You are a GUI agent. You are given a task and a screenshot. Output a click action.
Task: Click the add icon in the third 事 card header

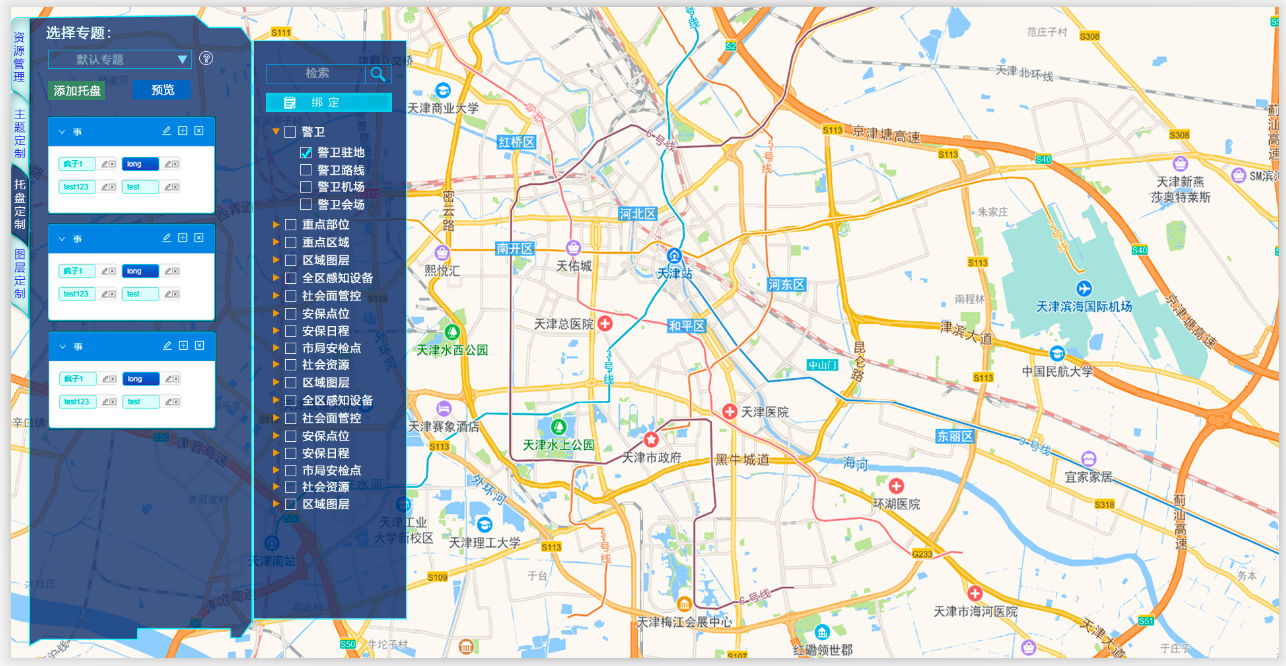183,346
